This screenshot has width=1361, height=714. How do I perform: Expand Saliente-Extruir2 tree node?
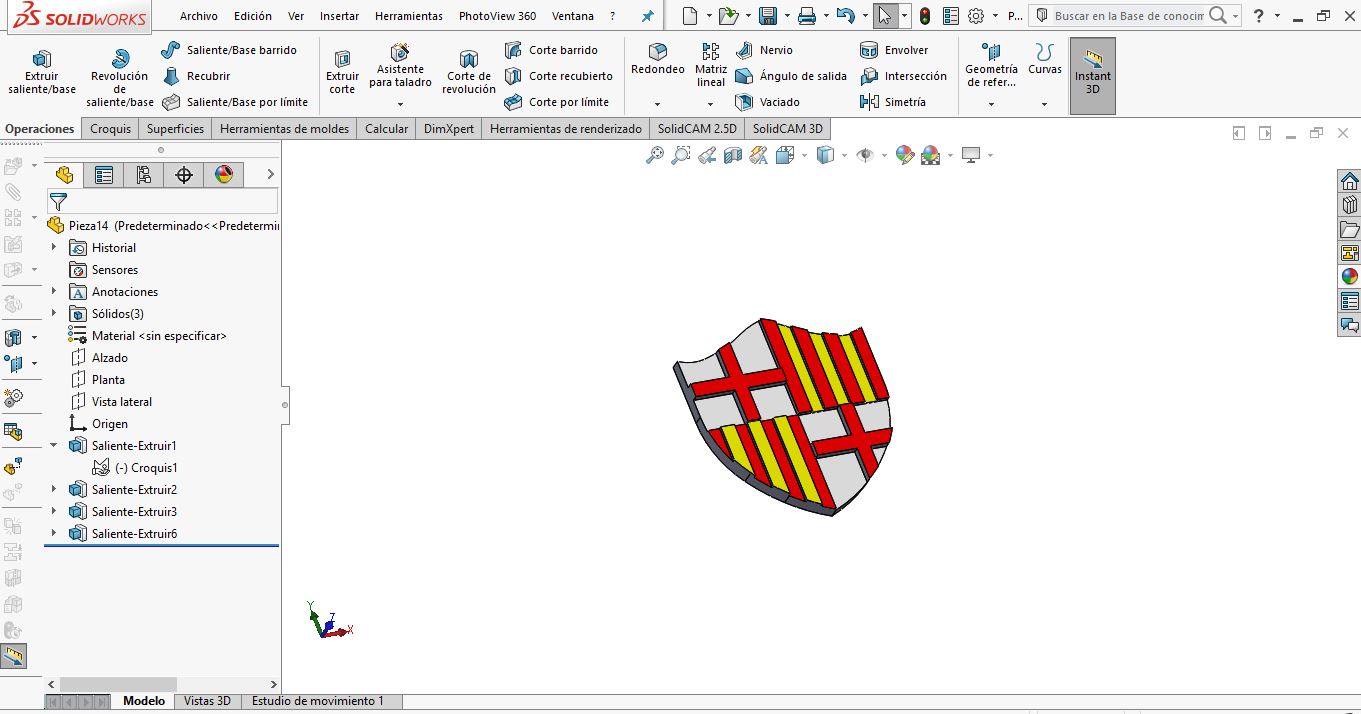point(54,490)
